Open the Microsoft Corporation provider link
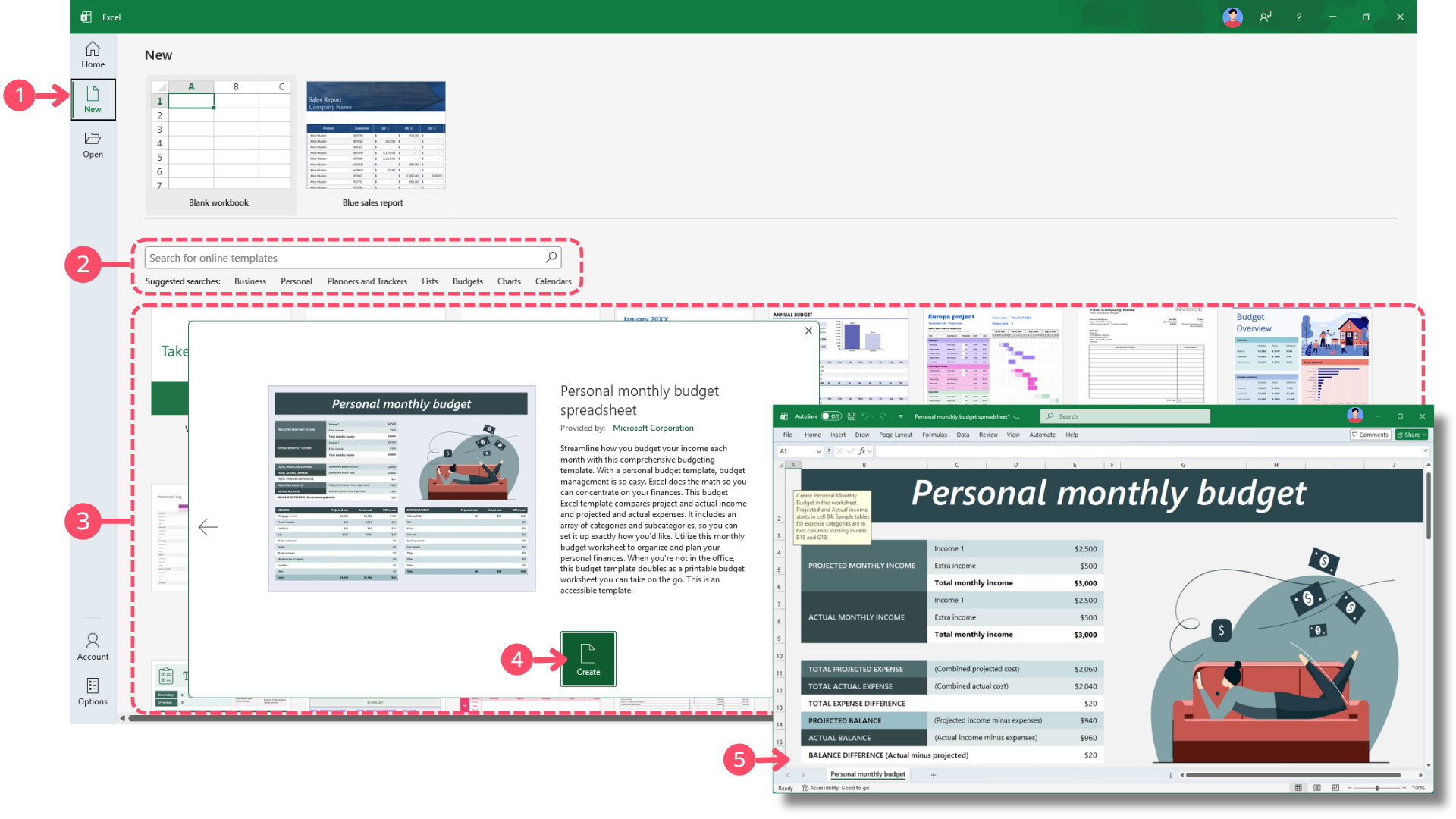The image size is (1456, 819). point(653,428)
